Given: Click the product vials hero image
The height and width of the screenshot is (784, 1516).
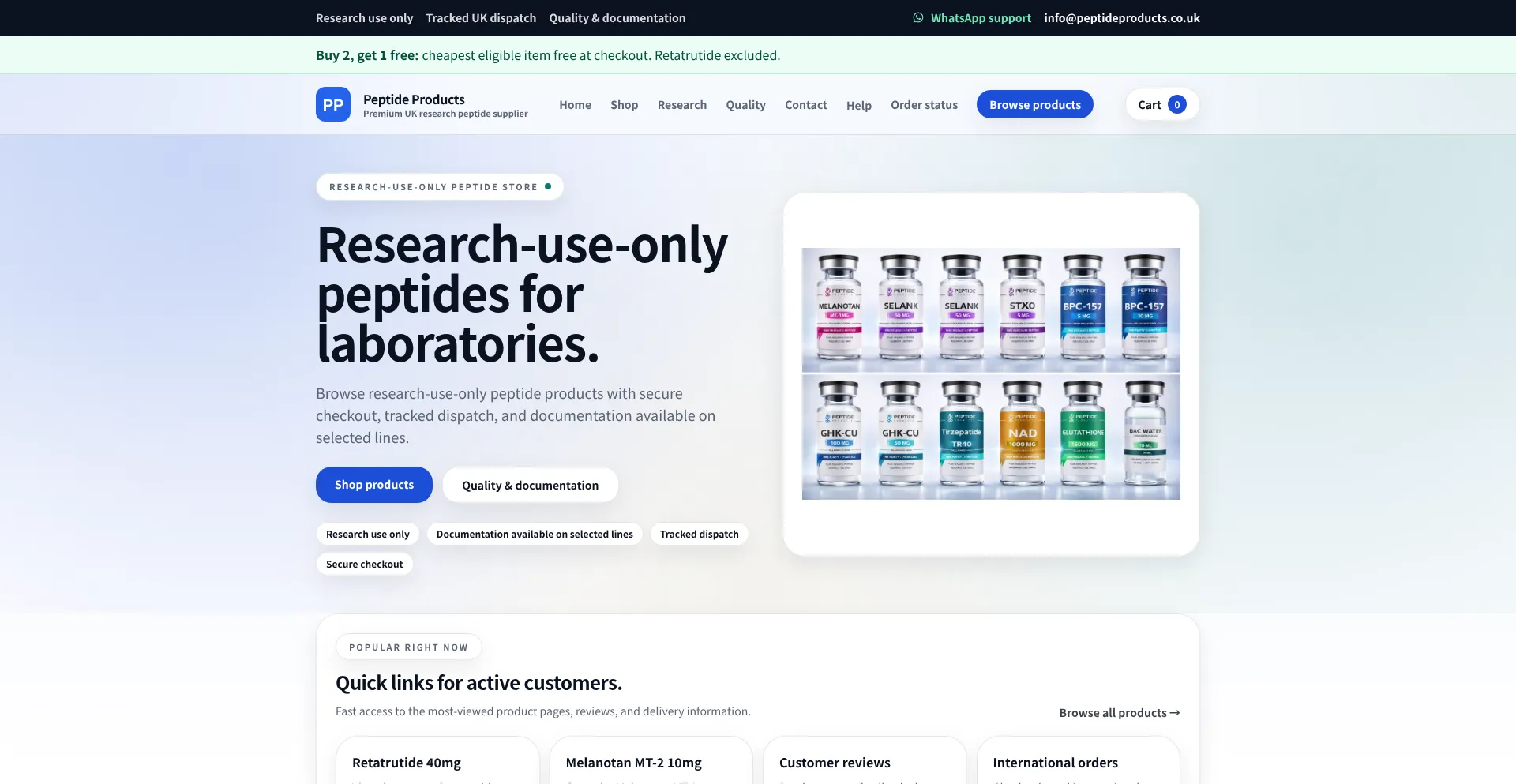Looking at the screenshot, I should (991, 373).
